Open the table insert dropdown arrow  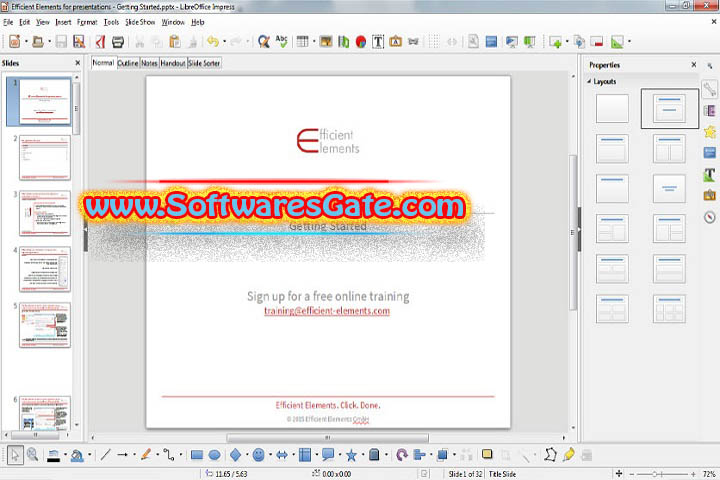[x=314, y=42]
